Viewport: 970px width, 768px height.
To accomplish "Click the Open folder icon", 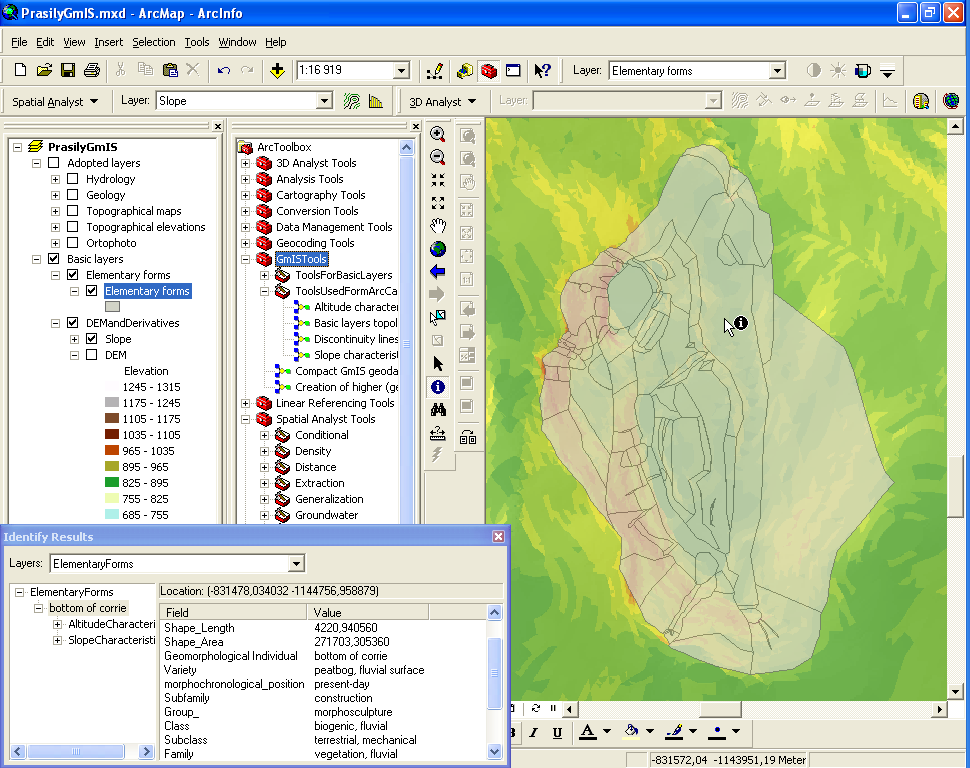I will pyautogui.click(x=44, y=70).
